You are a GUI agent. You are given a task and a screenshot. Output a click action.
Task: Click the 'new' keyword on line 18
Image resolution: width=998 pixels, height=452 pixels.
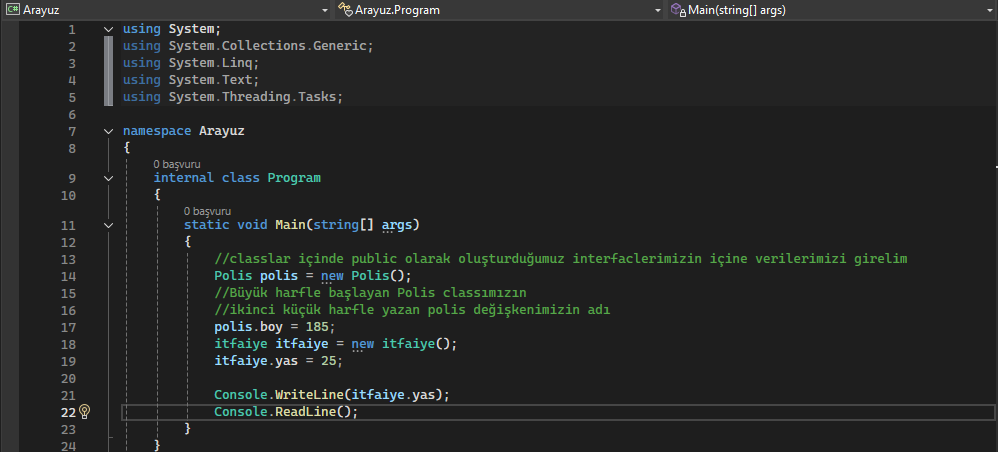pyautogui.click(x=363, y=344)
